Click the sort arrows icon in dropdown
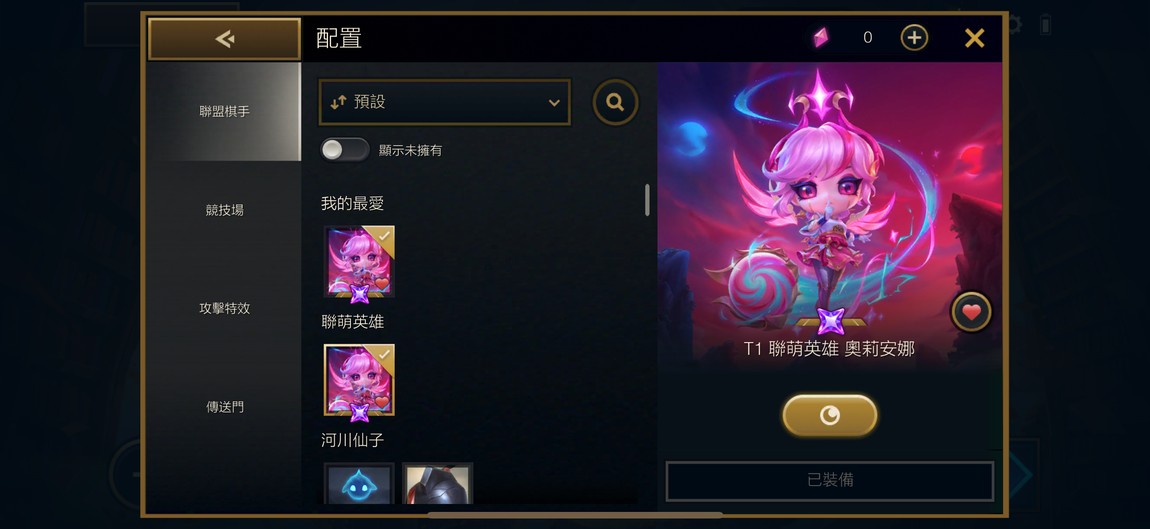 (x=337, y=103)
